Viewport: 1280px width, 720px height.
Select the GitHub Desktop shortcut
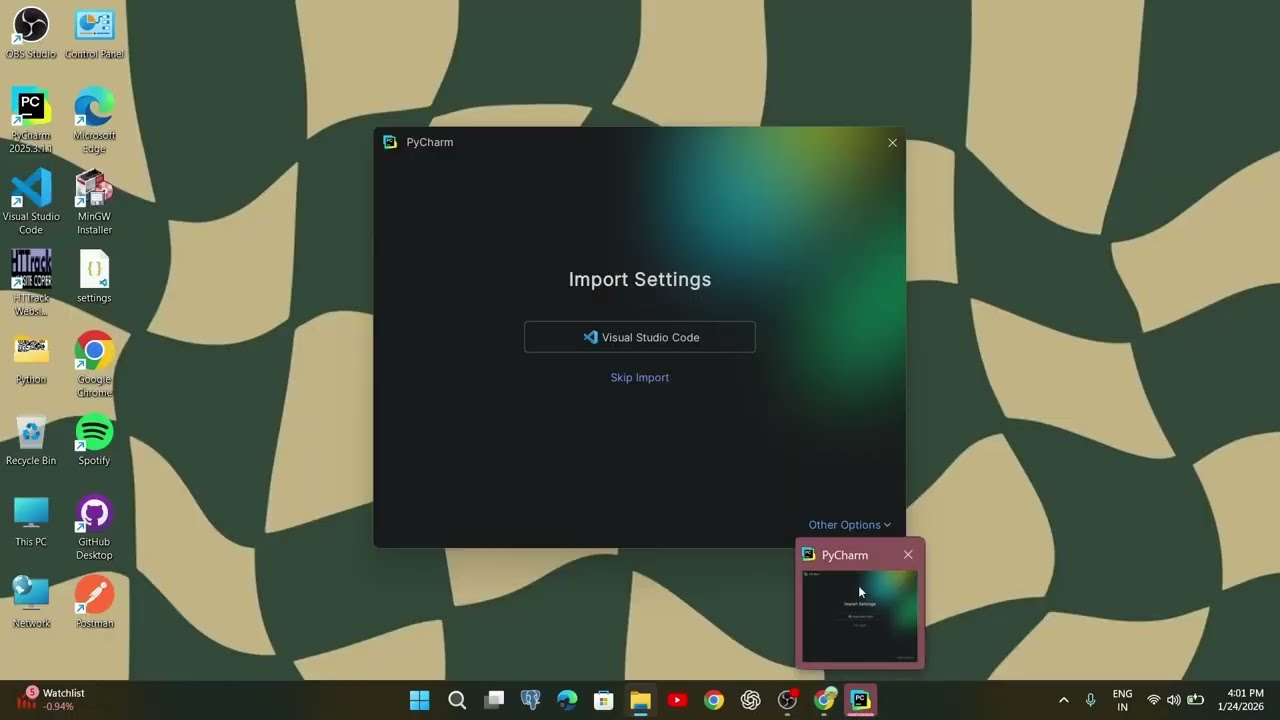coord(94,526)
